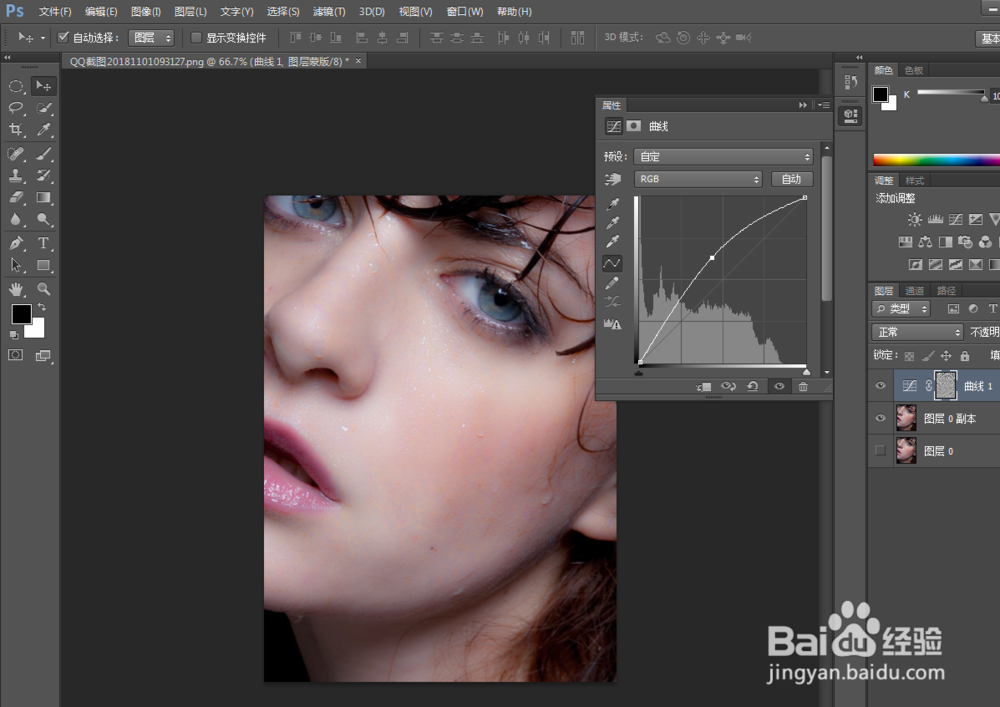Click reset to adjustment defaults icon
1000x707 pixels.
coord(753,386)
